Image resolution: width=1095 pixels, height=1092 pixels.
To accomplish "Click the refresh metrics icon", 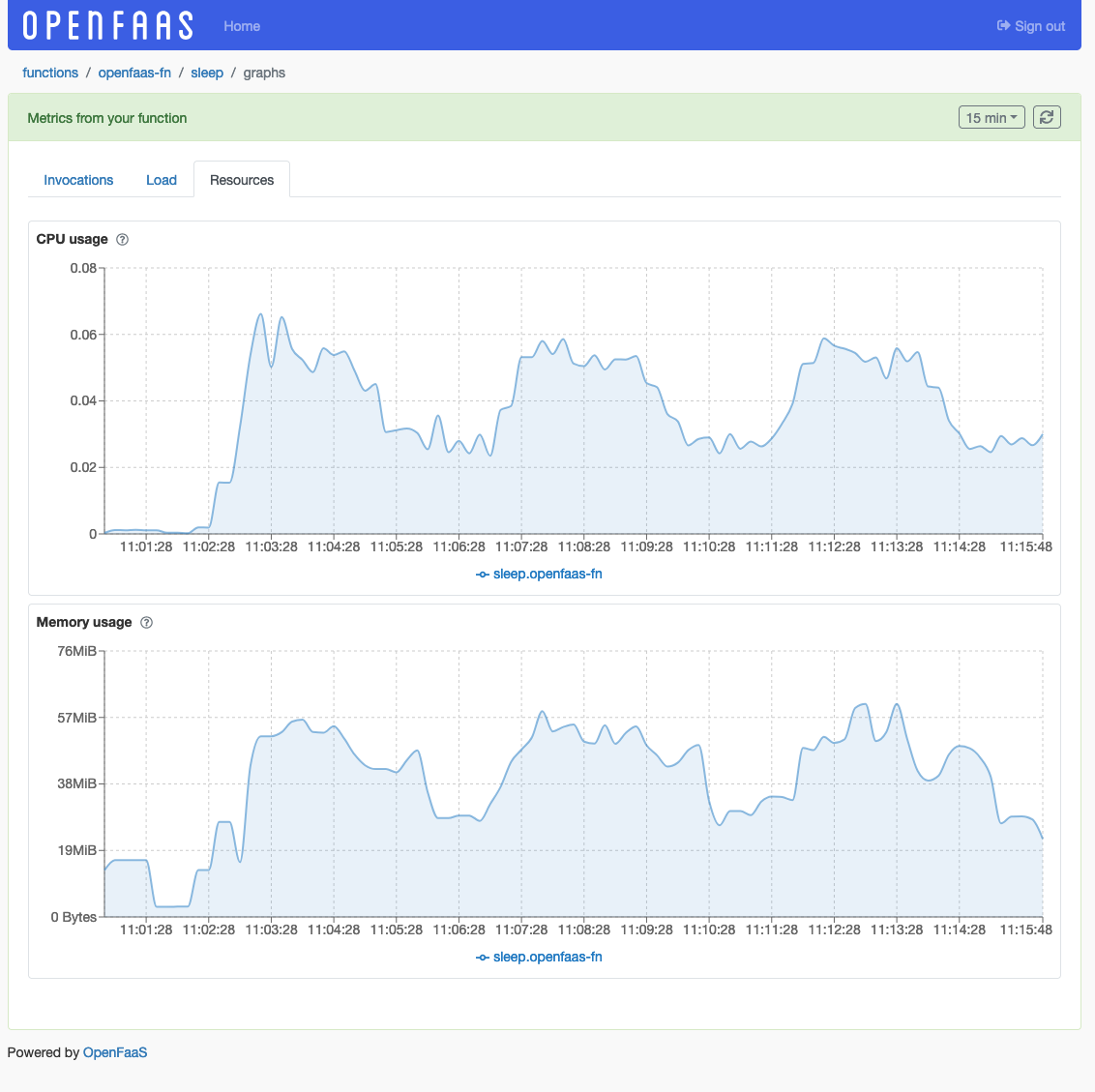I will [1047, 116].
